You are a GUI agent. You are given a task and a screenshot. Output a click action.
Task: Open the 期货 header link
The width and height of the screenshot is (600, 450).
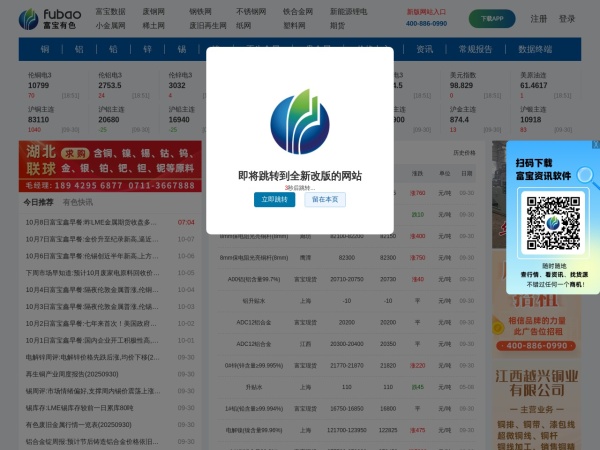pos(337,26)
